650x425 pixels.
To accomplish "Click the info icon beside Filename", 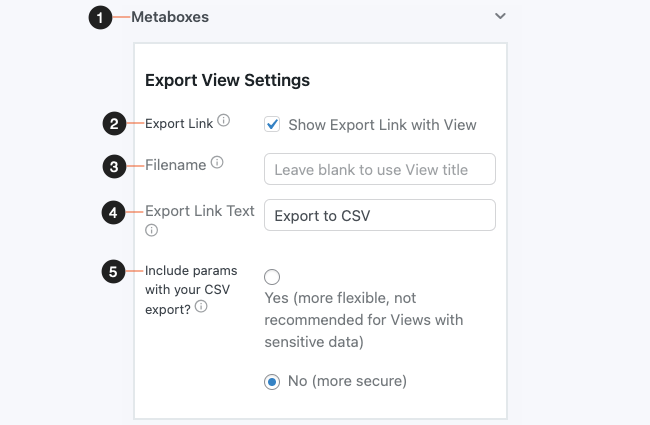I will pos(217,162).
